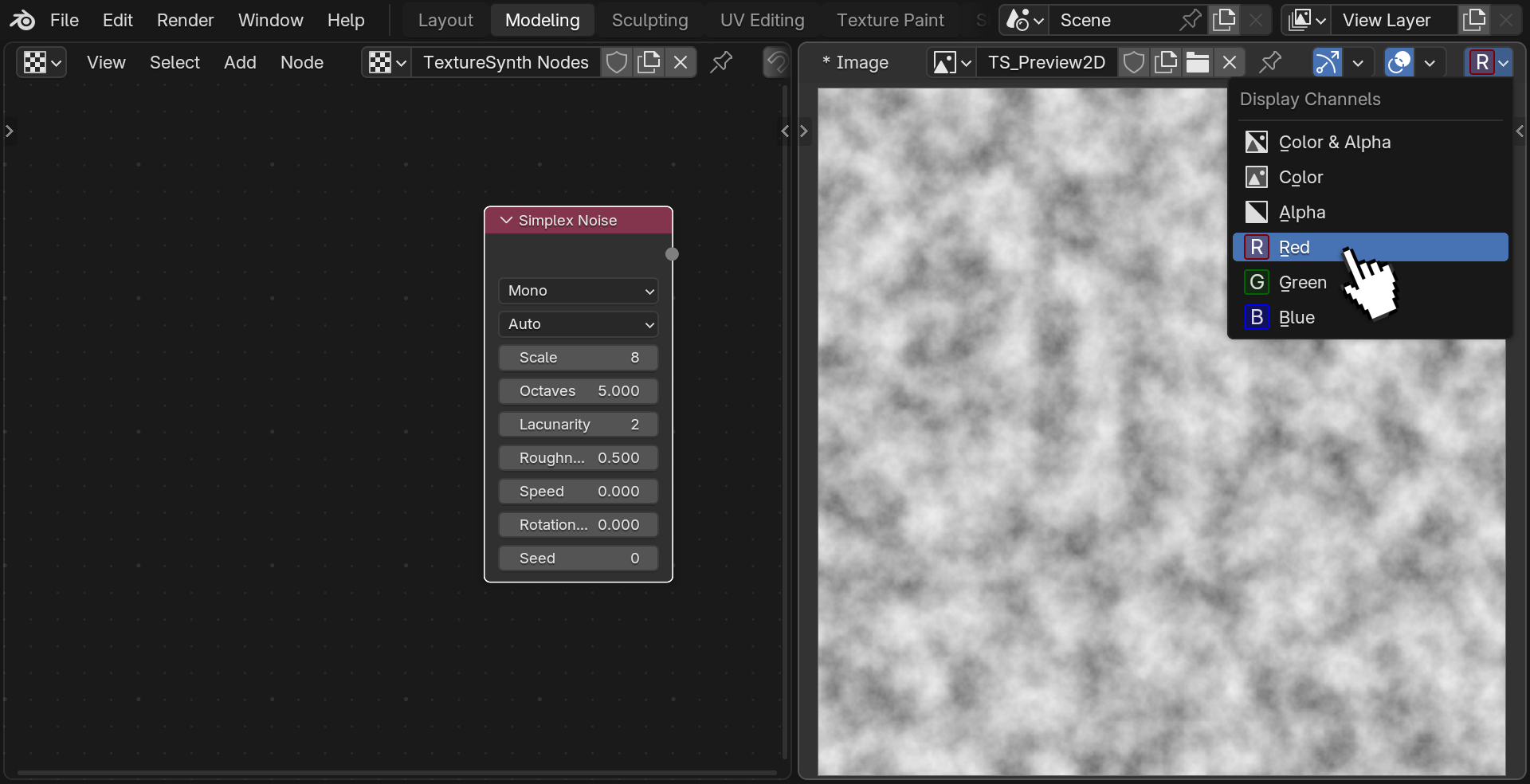Expand the node editor sidebar arrow
Screen dimensions: 1530x784
click(x=785, y=131)
